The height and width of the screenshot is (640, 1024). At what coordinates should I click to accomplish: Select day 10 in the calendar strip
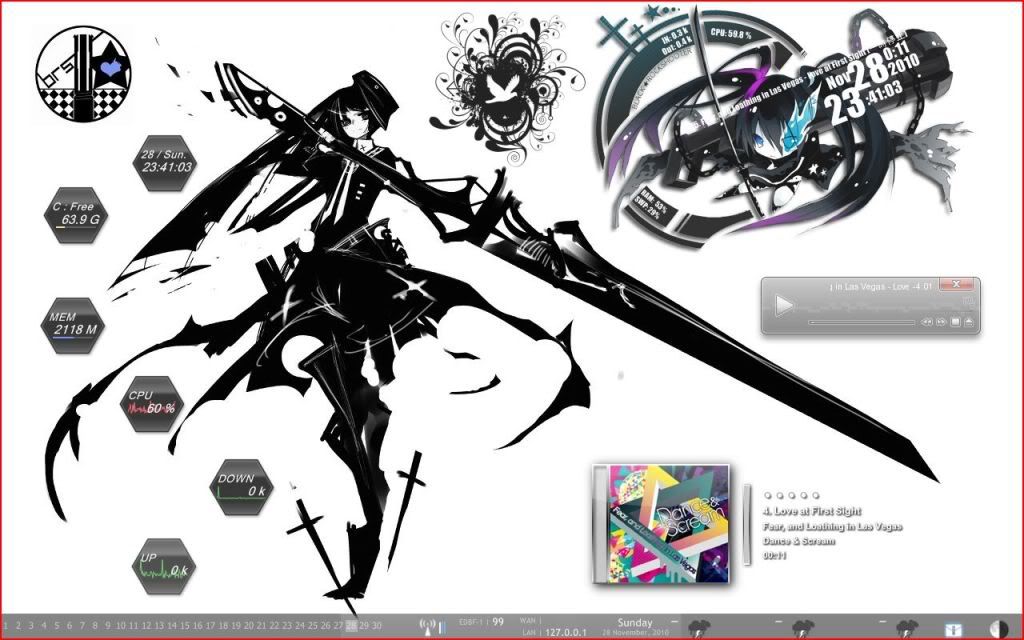(x=121, y=626)
